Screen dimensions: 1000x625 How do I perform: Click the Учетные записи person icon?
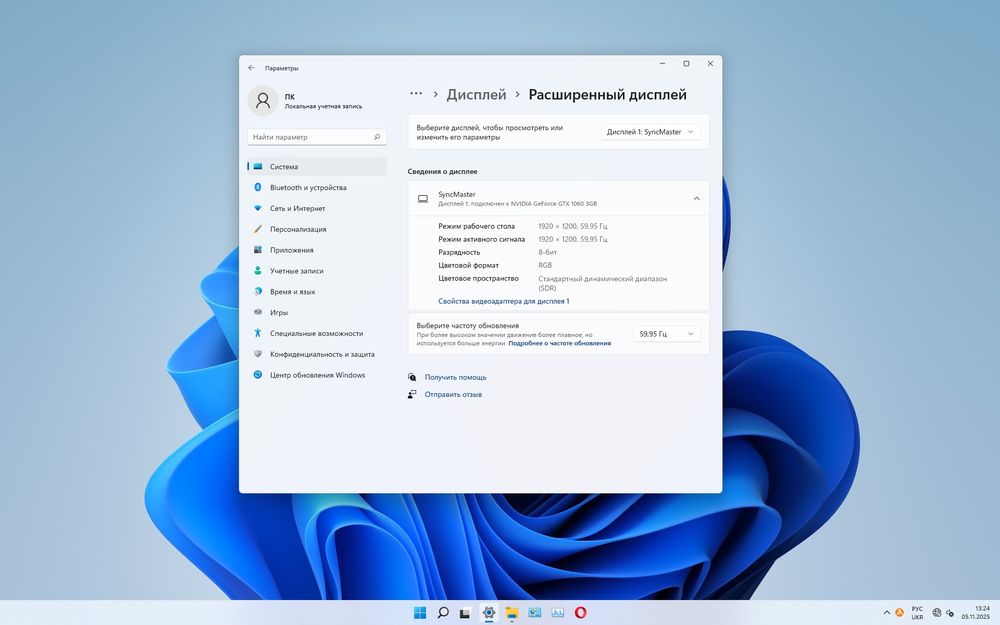(x=258, y=270)
